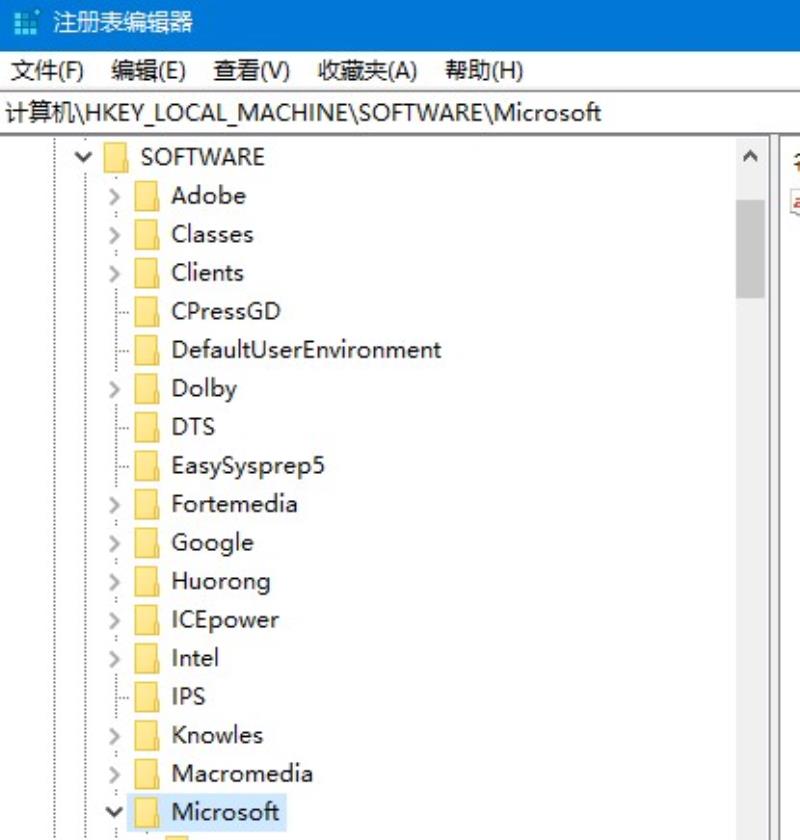The width and height of the screenshot is (800, 840).
Task: Click the DefaultUserEnvironment folder icon
Action: (146, 351)
